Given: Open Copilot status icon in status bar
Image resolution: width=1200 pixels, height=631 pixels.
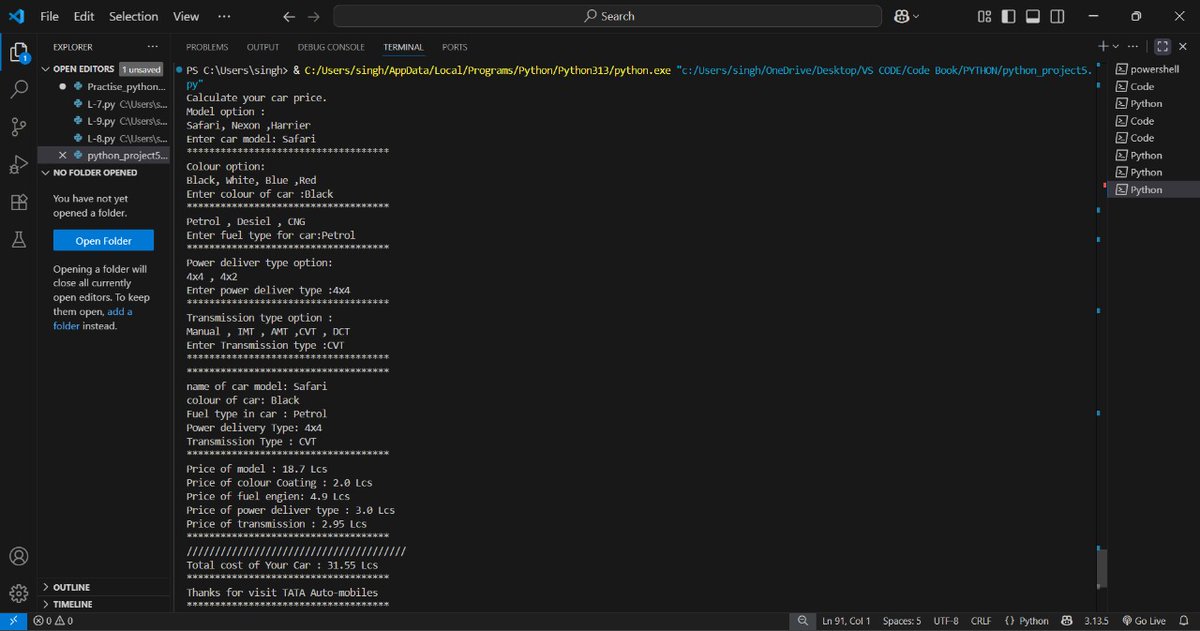Looking at the screenshot, I should click(1066, 621).
